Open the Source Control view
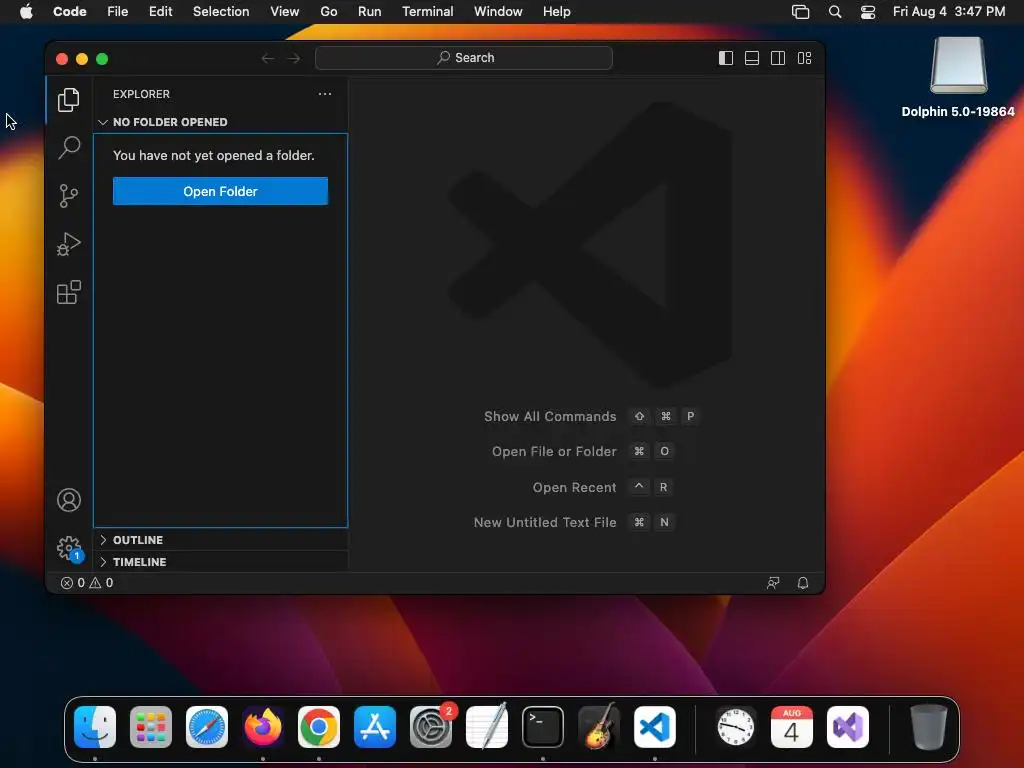This screenshot has width=1024, height=768. pyautogui.click(x=69, y=196)
